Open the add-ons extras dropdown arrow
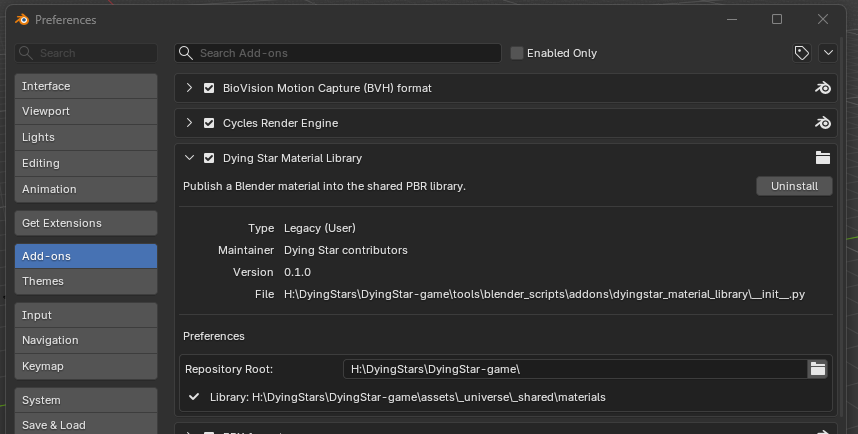Viewport: 858px width, 434px height. pos(828,53)
